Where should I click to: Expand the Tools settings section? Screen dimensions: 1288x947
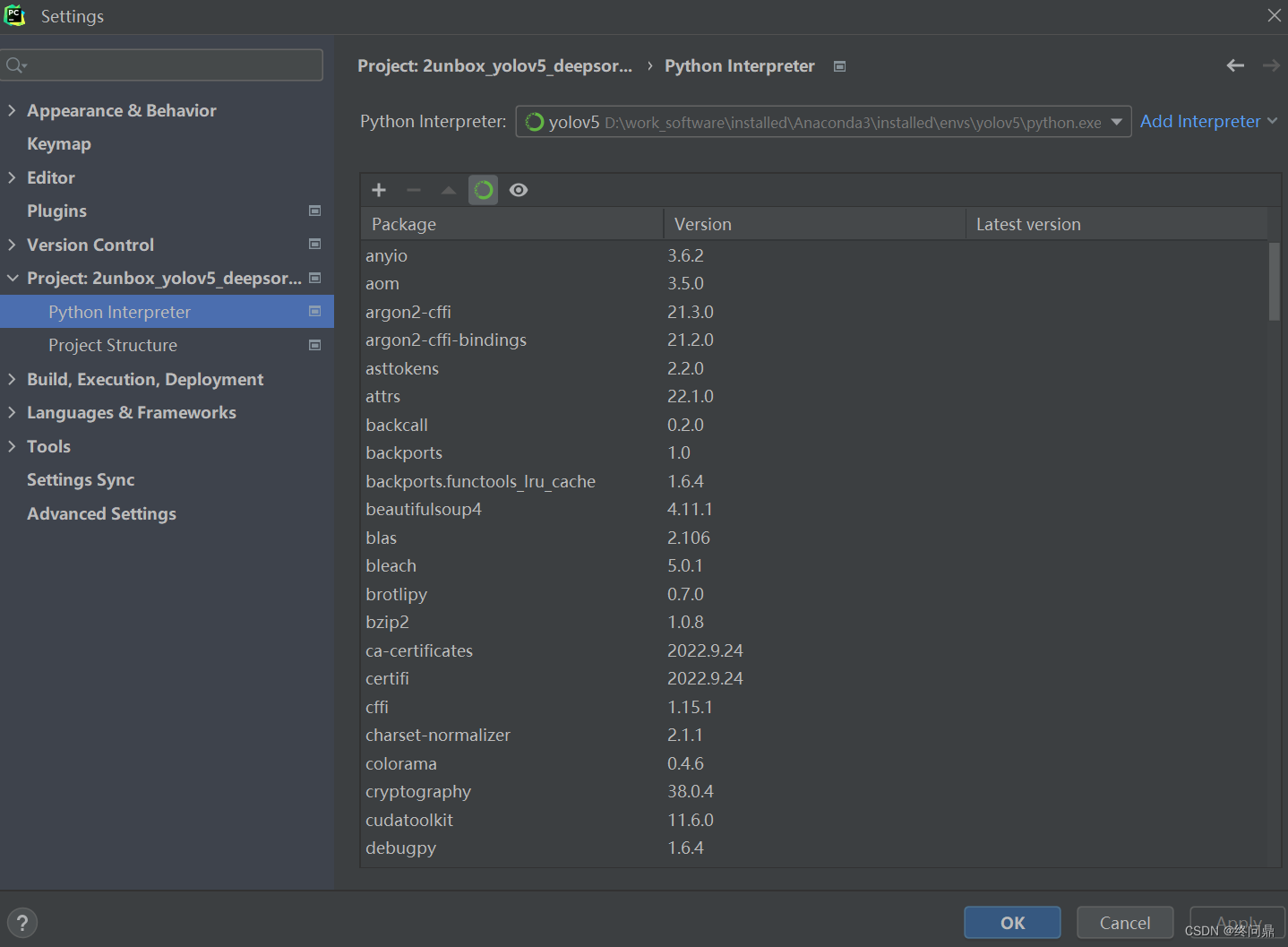click(12, 446)
